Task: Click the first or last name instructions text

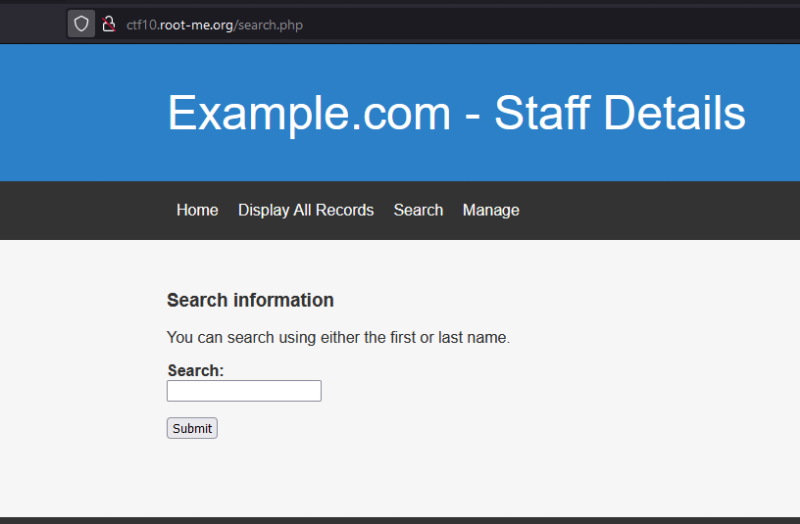Action: (x=338, y=338)
